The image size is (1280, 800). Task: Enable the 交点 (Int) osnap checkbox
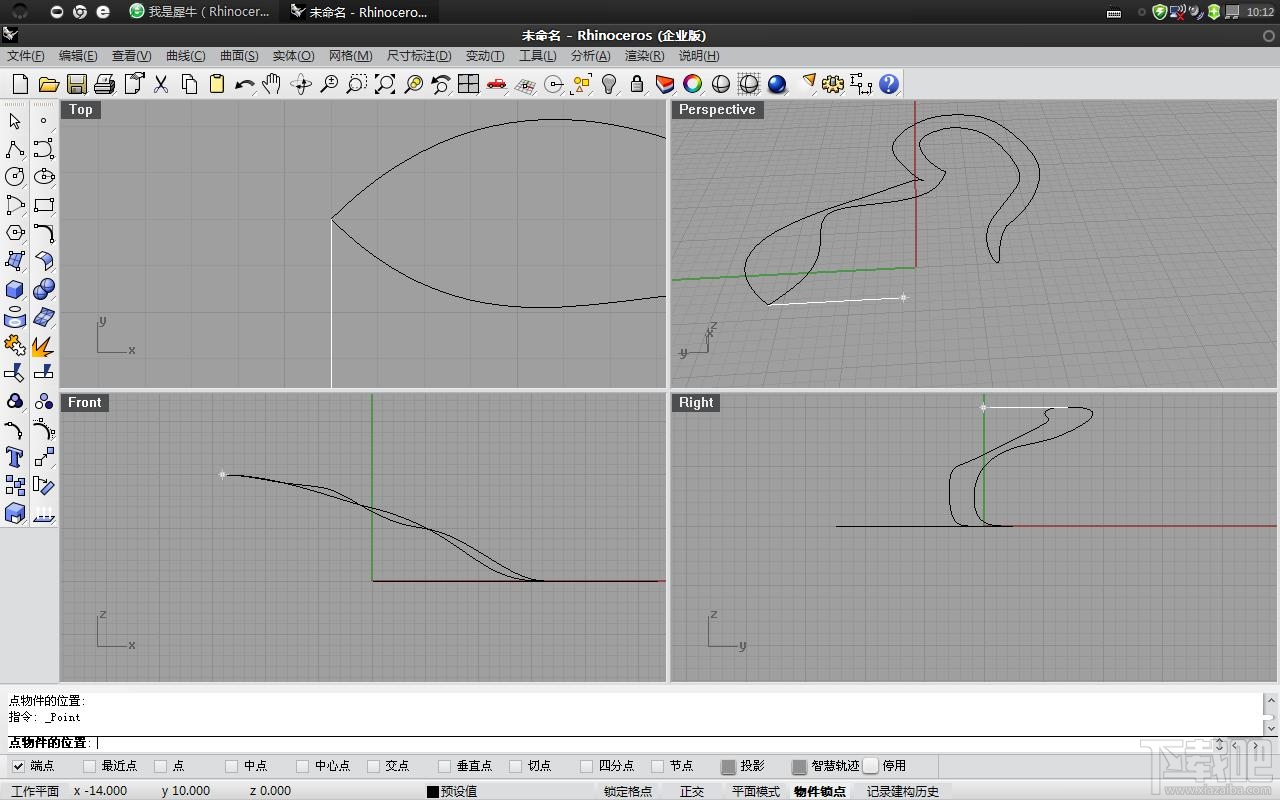(373, 766)
